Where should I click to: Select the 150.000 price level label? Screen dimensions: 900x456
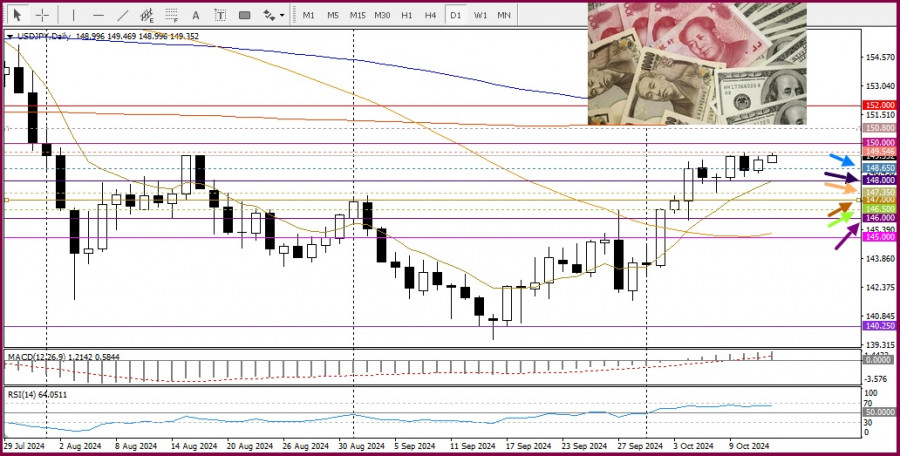[x=879, y=142]
